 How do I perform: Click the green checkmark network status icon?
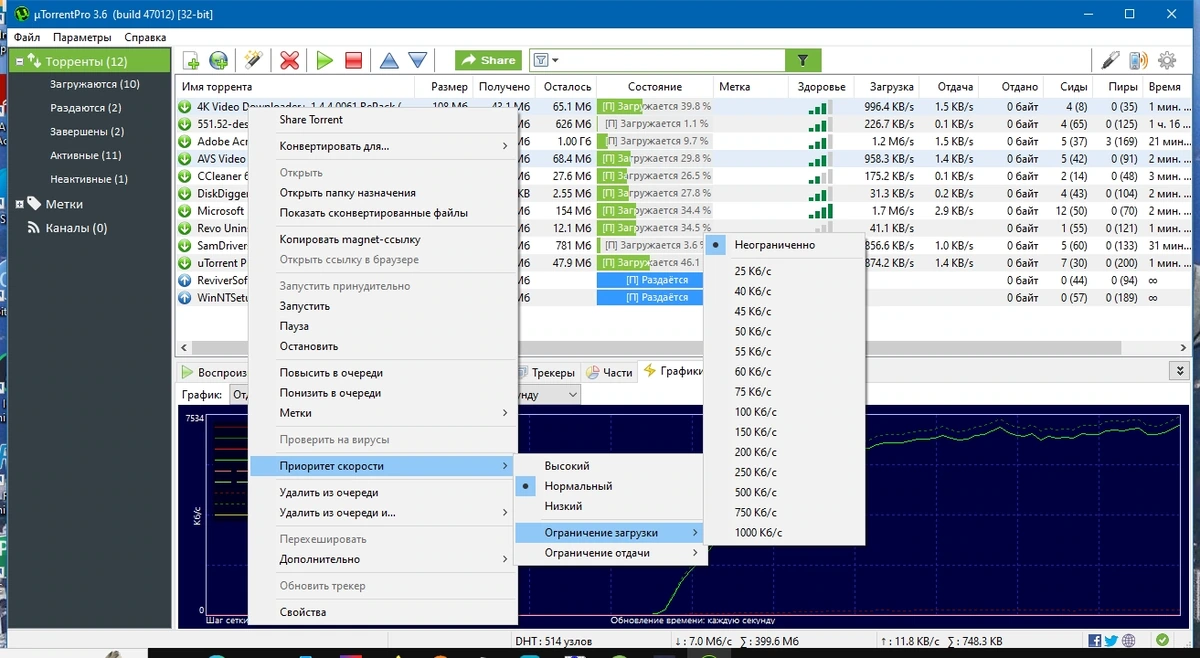[1161, 641]
